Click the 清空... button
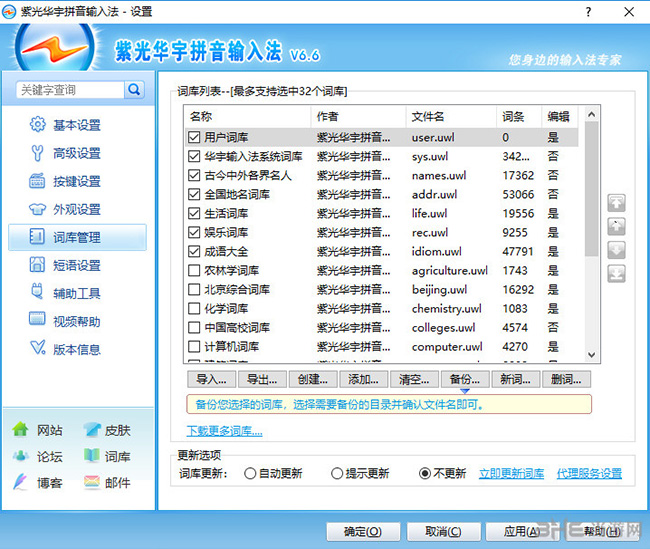The width and height of the screenshot is (650, 549). click(x=414, y=379)
